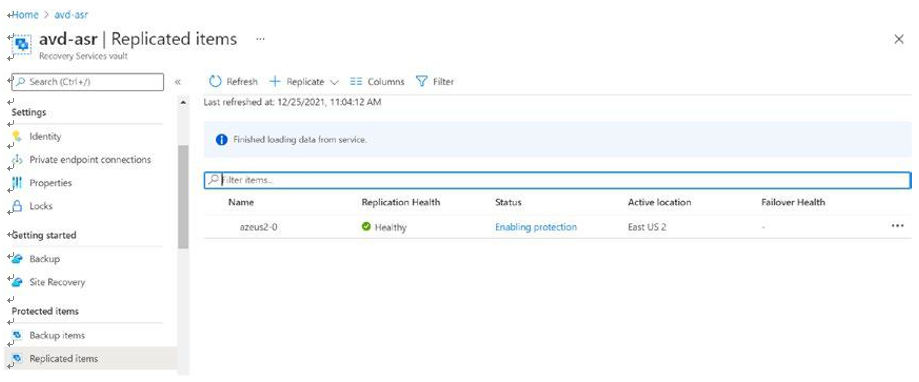The height and width of the screenshot is (382, 919).
Task: Click the Refresh icon
Action: pos(215,81)
